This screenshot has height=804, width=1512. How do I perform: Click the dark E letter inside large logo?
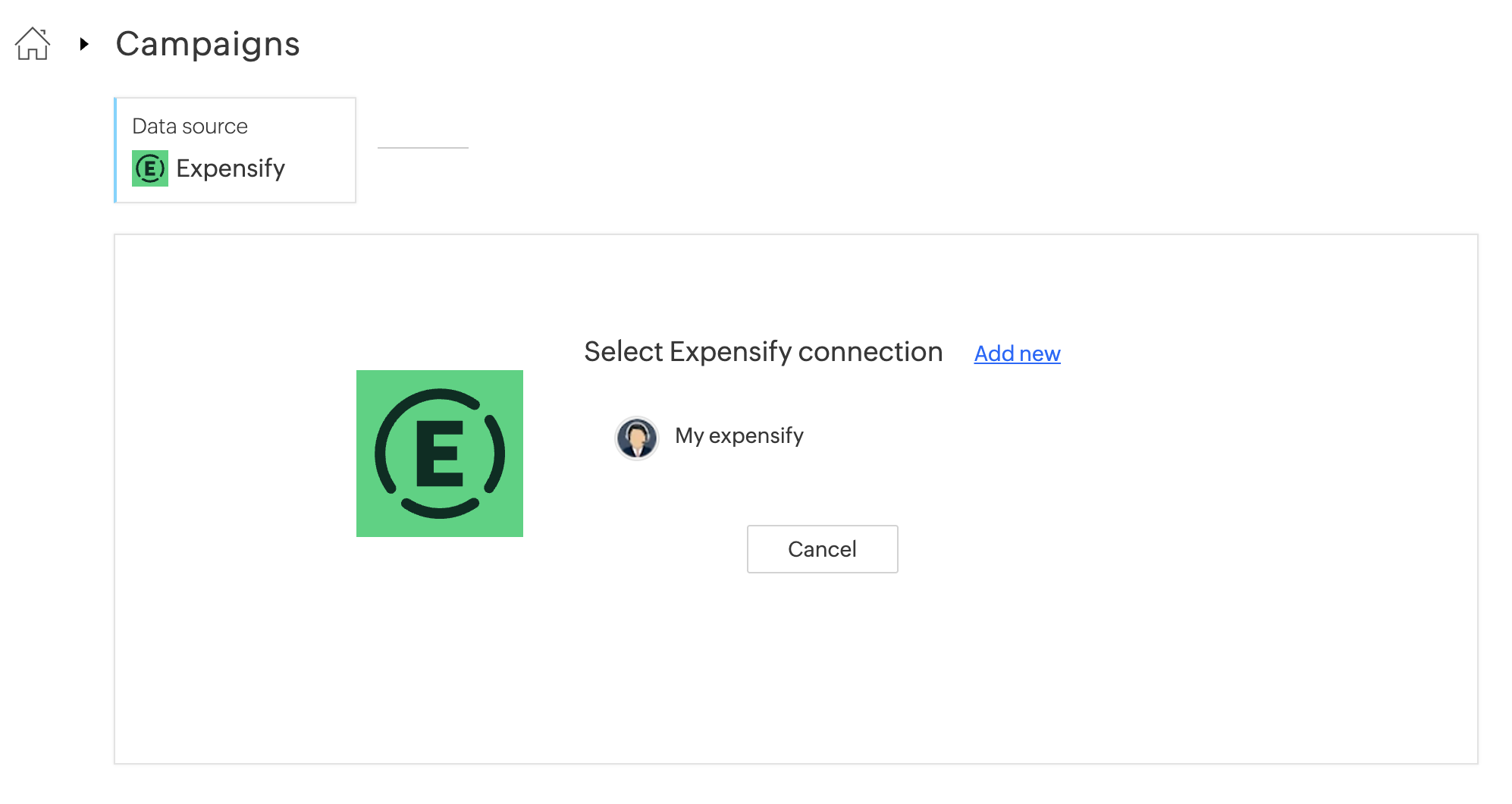tap(440, 454)
